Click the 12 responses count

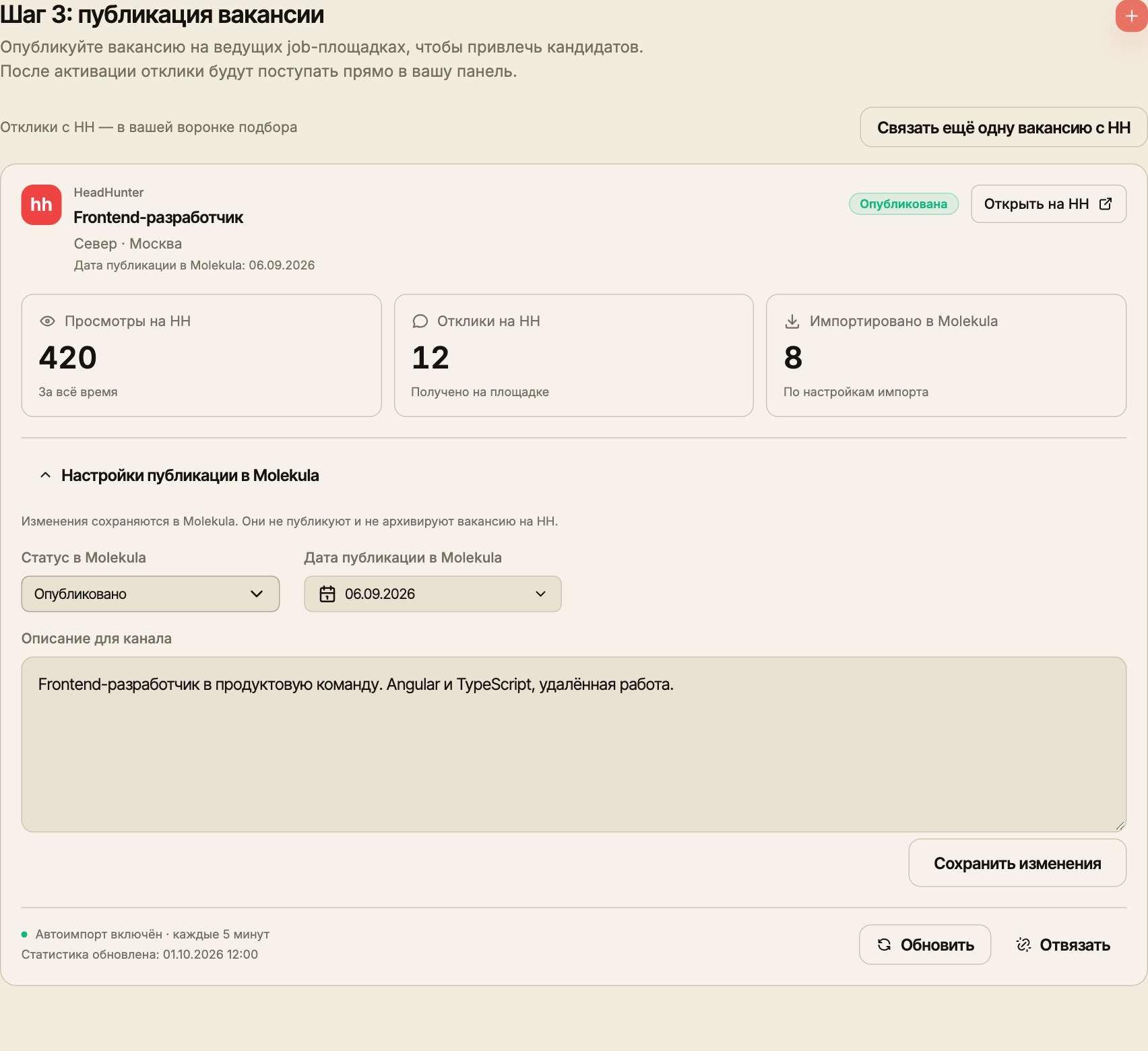[430, 357]
